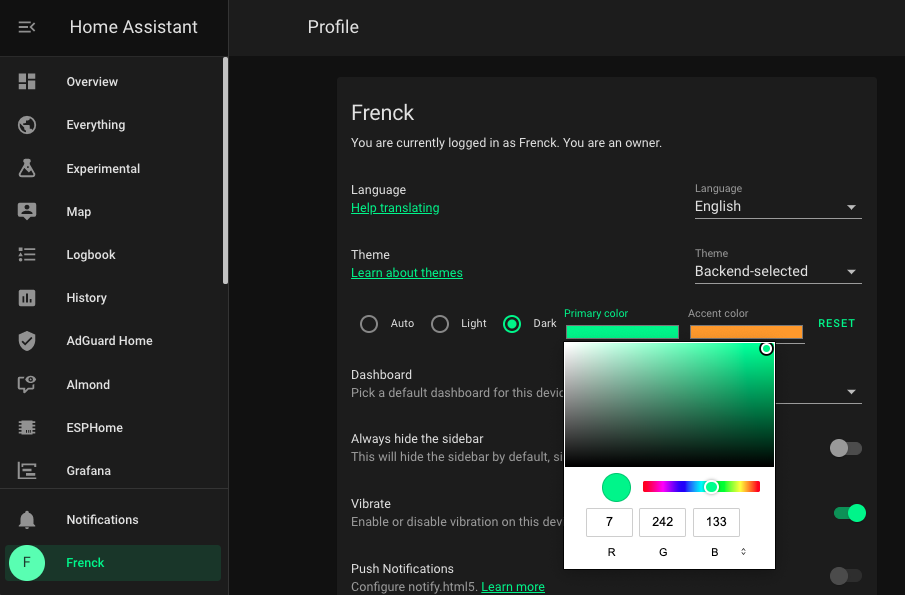Open the Overview dashboard from the sidebar
Screen dimensions: 905x595
tap(92, 81)
